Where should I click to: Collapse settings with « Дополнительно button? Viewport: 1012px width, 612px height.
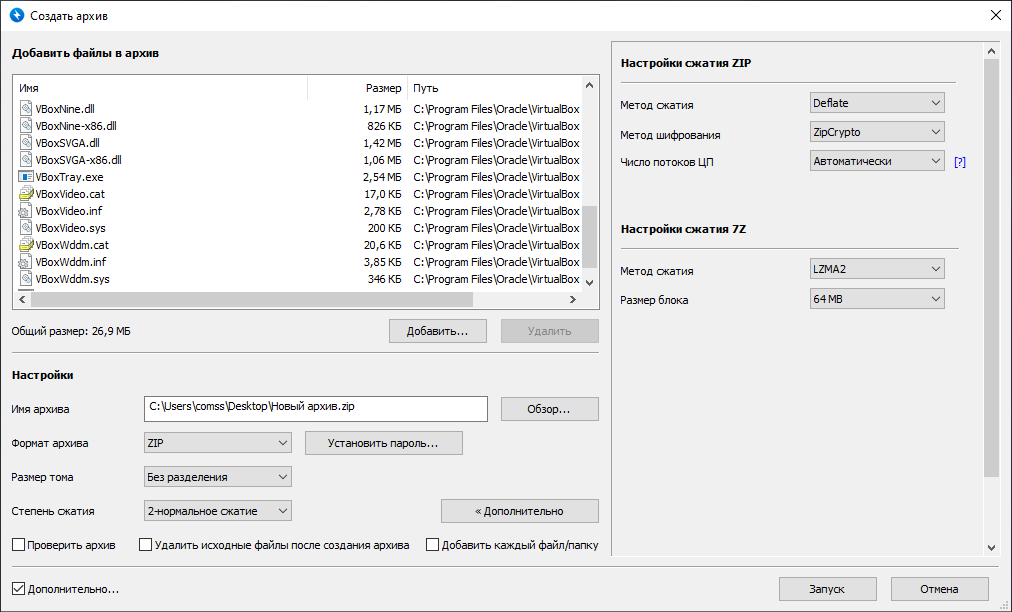click(x=520, y=511)
